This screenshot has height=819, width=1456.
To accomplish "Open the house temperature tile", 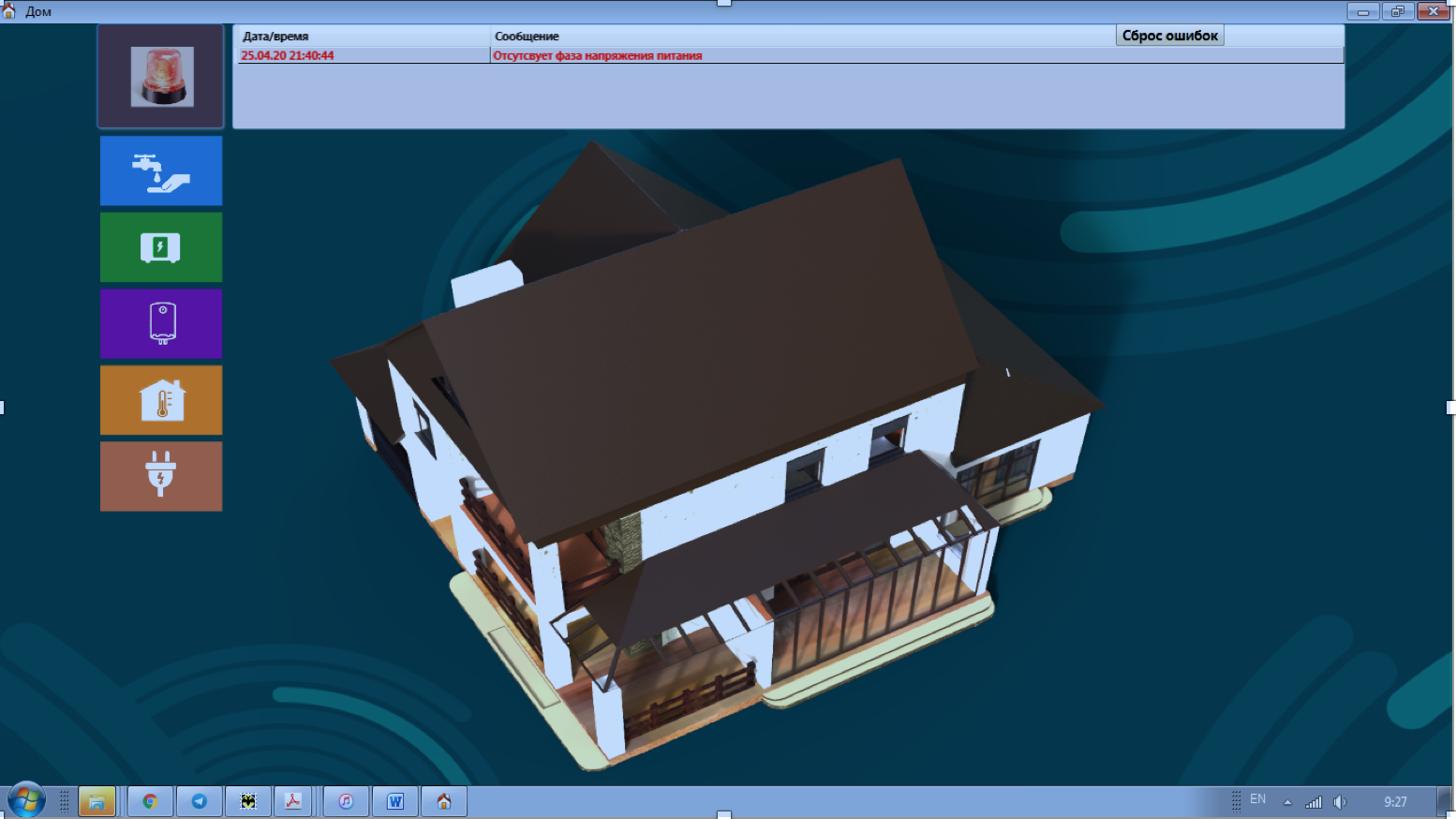I will [161, 401].
